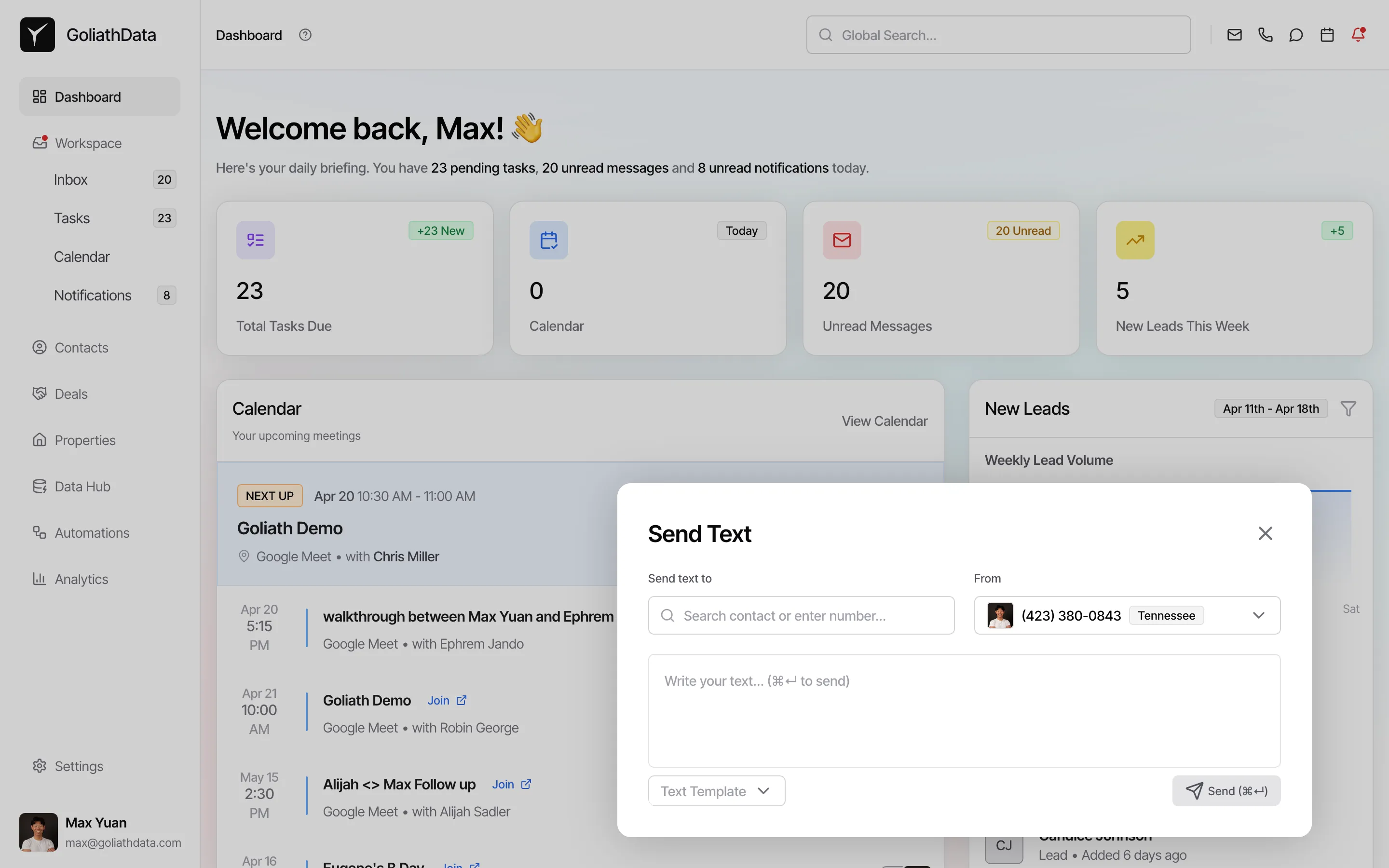Click the calendar icon in header
The width and height of the screenshot is (1389, 868).
click(x=1326, y=35)
